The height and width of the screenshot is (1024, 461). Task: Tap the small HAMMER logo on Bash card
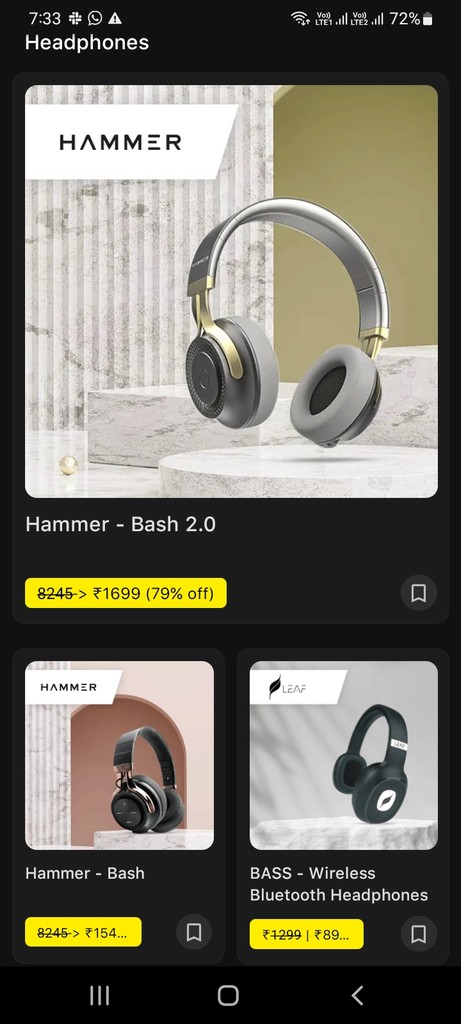68,687
